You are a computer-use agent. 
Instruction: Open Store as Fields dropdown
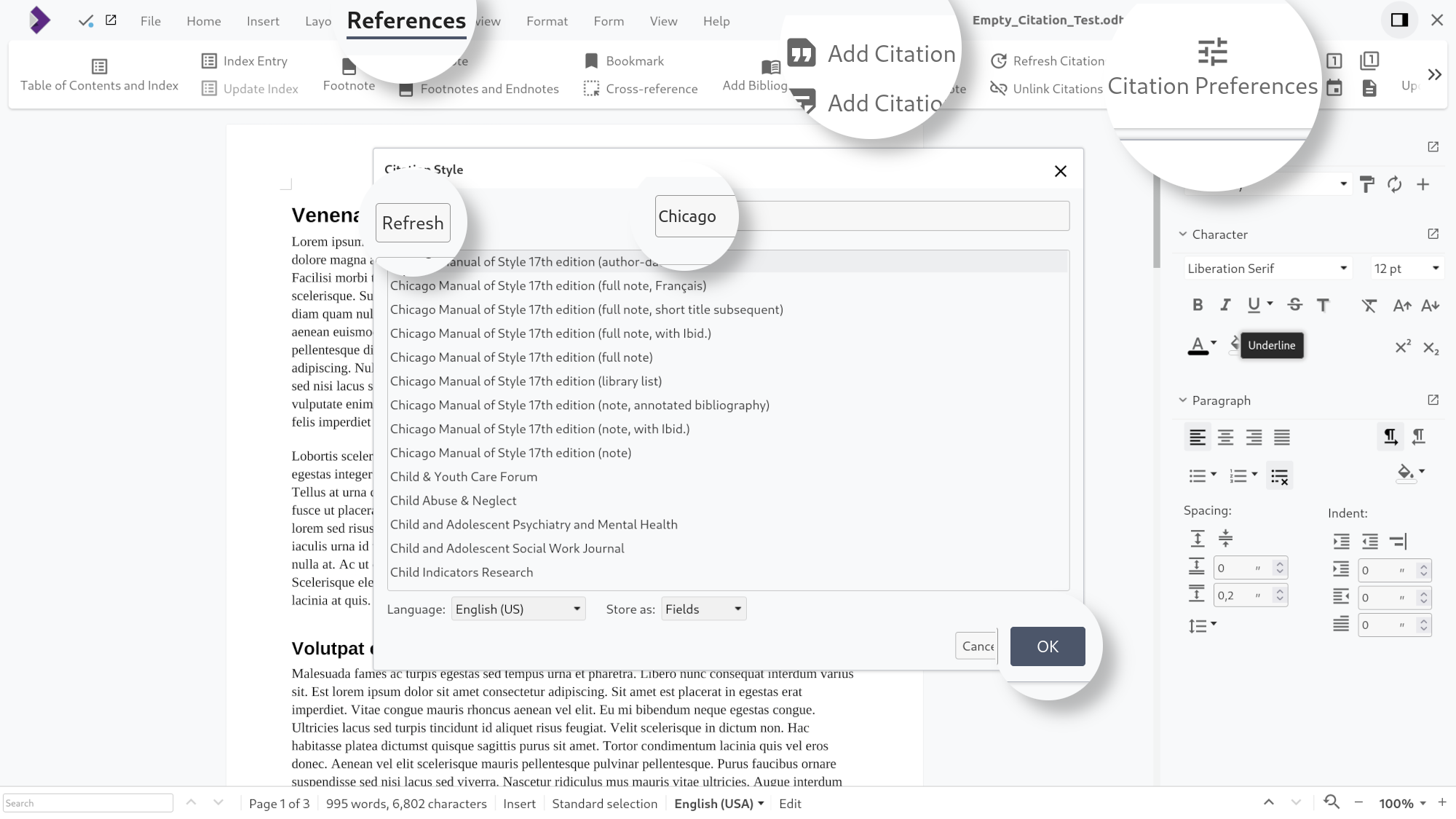point(703,609)
